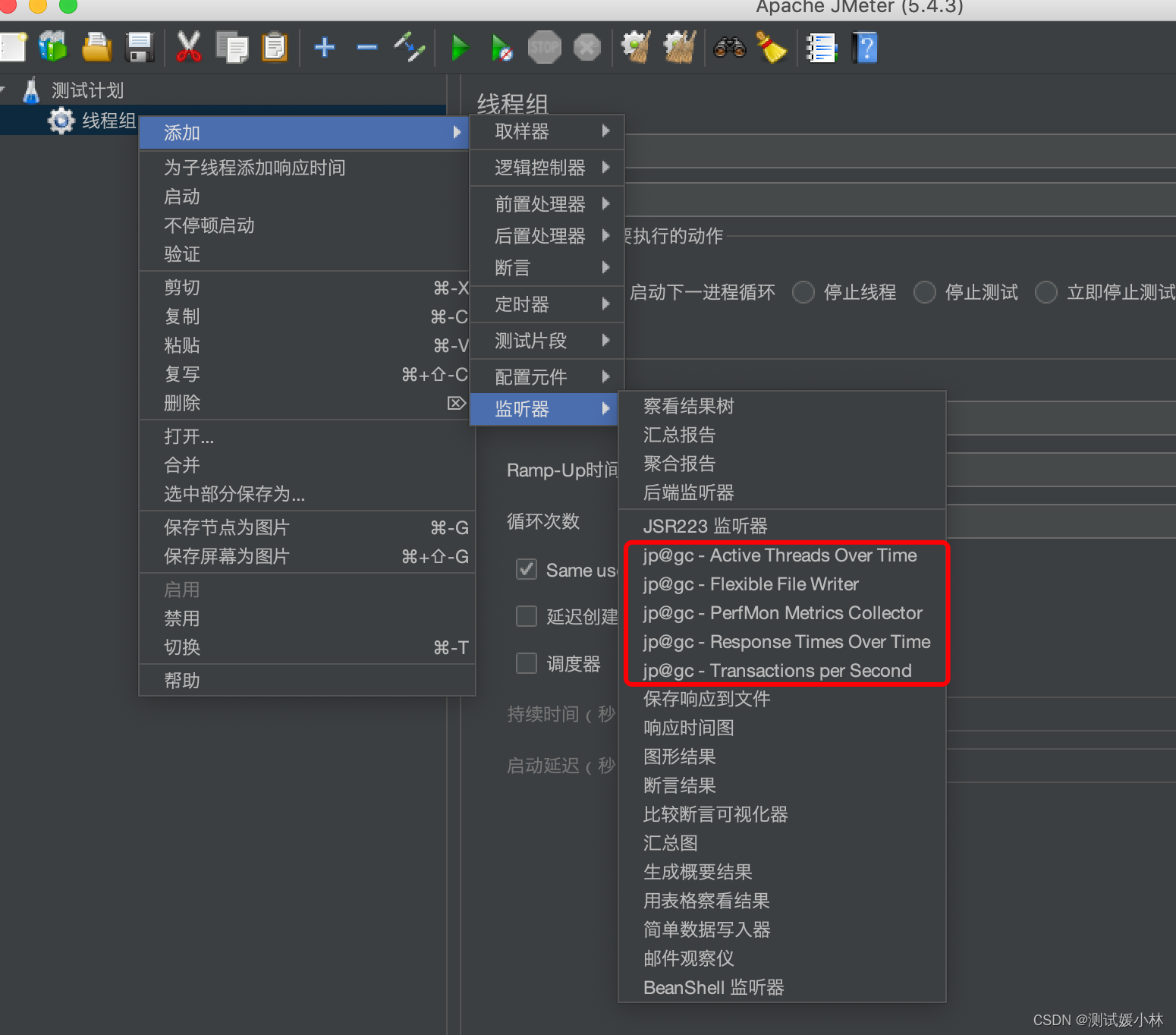Add jp@gc - Transactions per Second

tap(782, 671)
